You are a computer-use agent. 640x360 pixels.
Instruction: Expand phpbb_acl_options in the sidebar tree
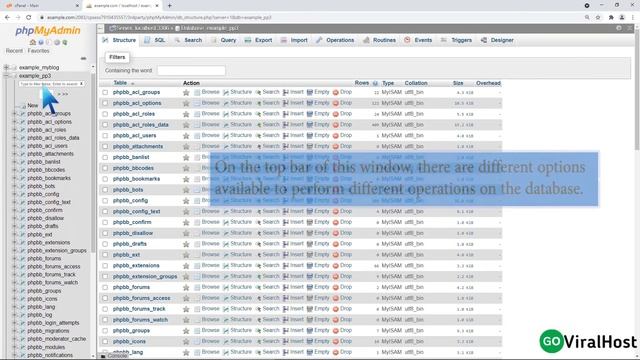pyautogui.click(x=15, y=122)
